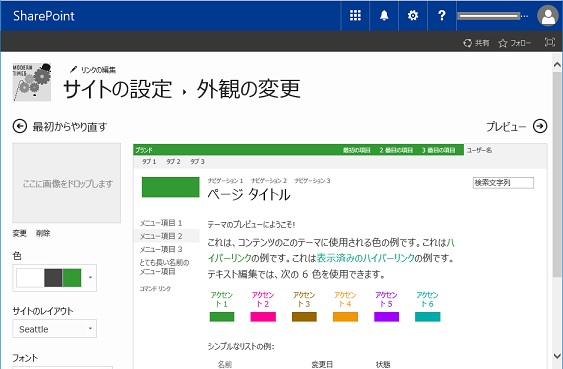Click the アクセント 3 brown swatch

(x=304, y=317)
